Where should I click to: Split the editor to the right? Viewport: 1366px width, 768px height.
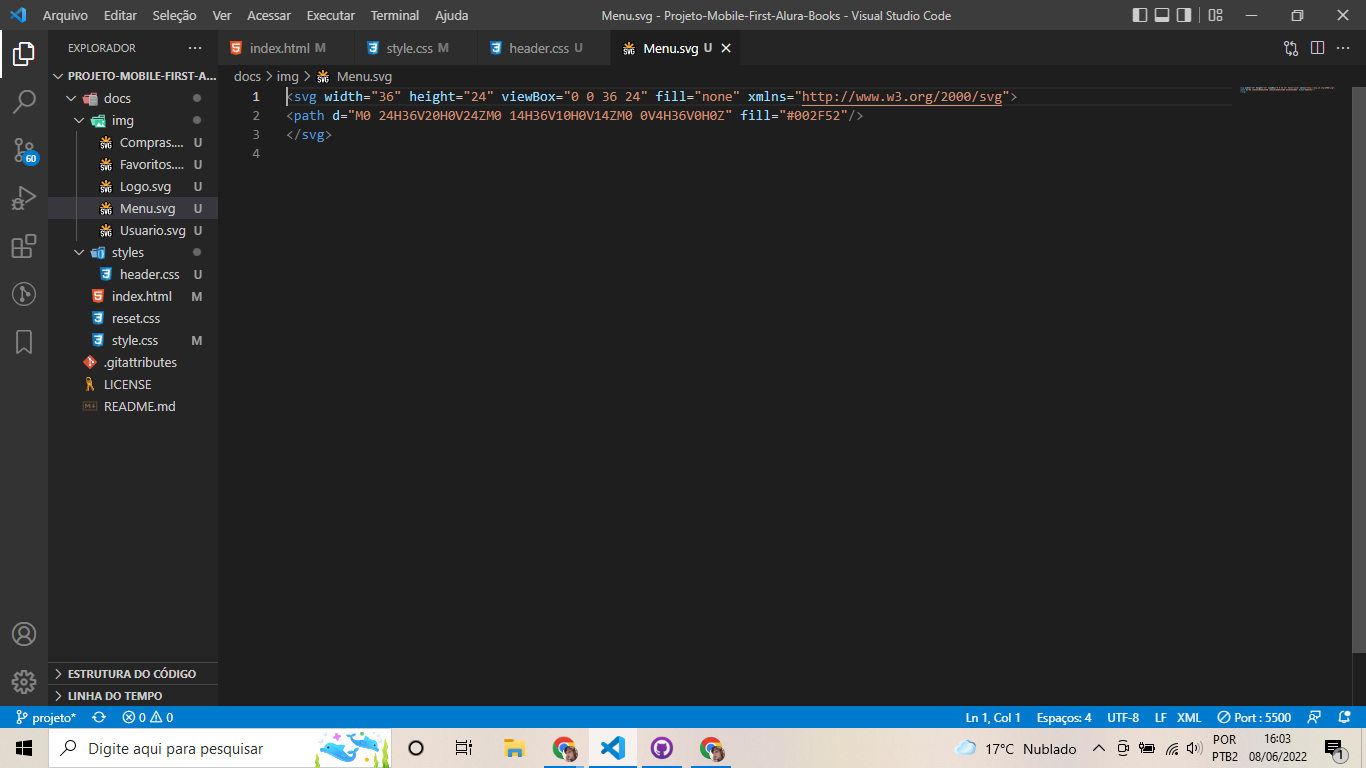coord(1317,48)
